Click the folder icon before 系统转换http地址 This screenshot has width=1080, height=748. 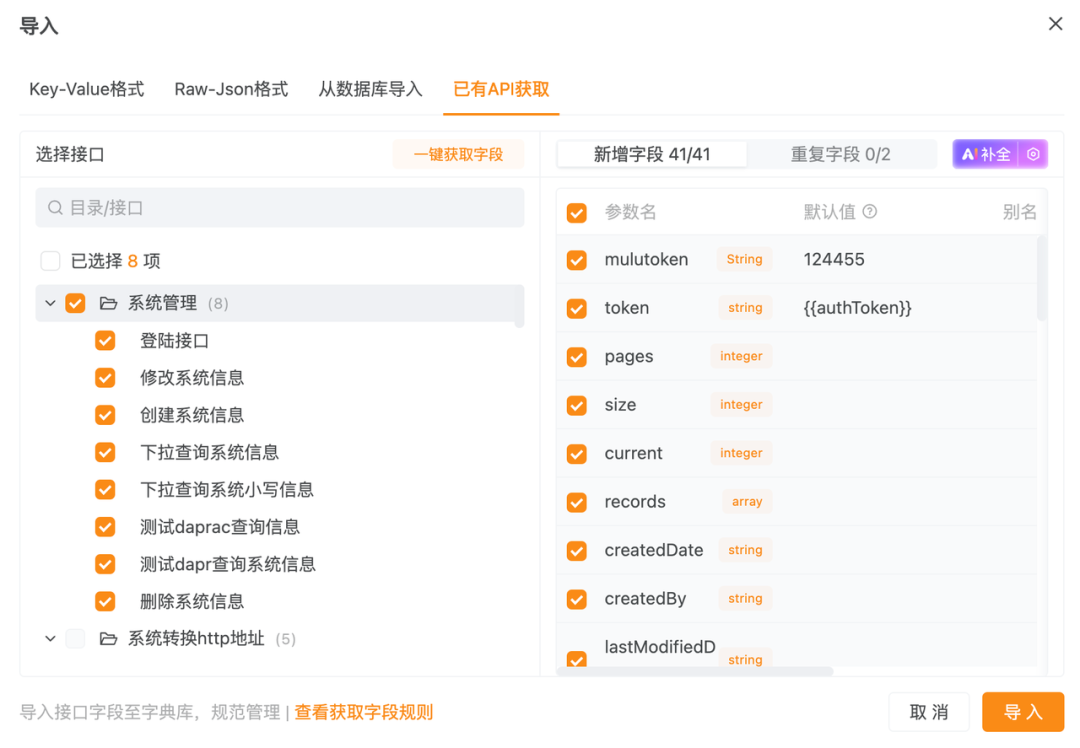pyautogui.click(x=109, y=638)
